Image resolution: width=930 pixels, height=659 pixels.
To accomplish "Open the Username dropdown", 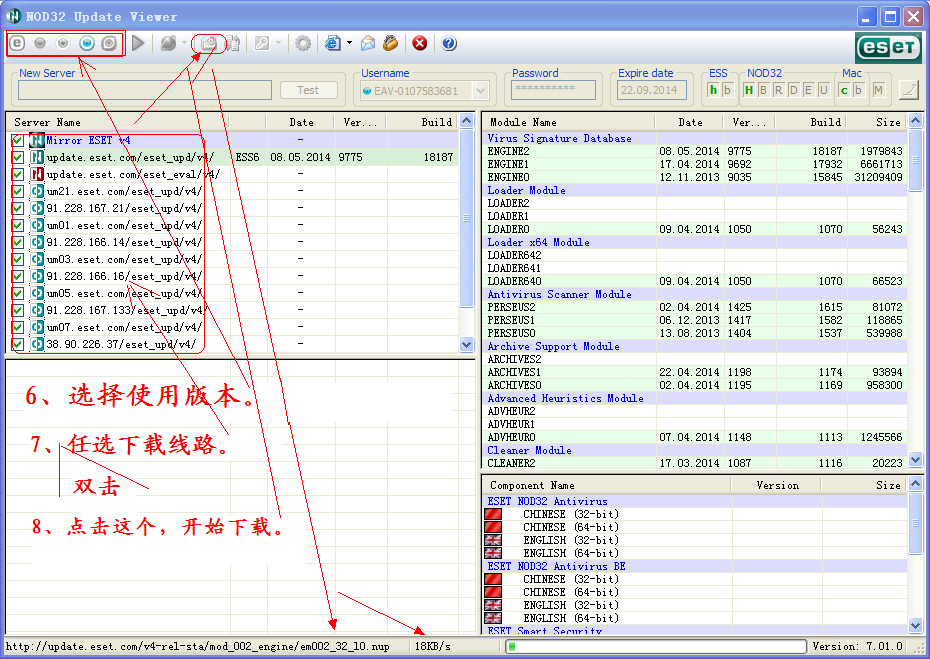I will coord(480,91).
